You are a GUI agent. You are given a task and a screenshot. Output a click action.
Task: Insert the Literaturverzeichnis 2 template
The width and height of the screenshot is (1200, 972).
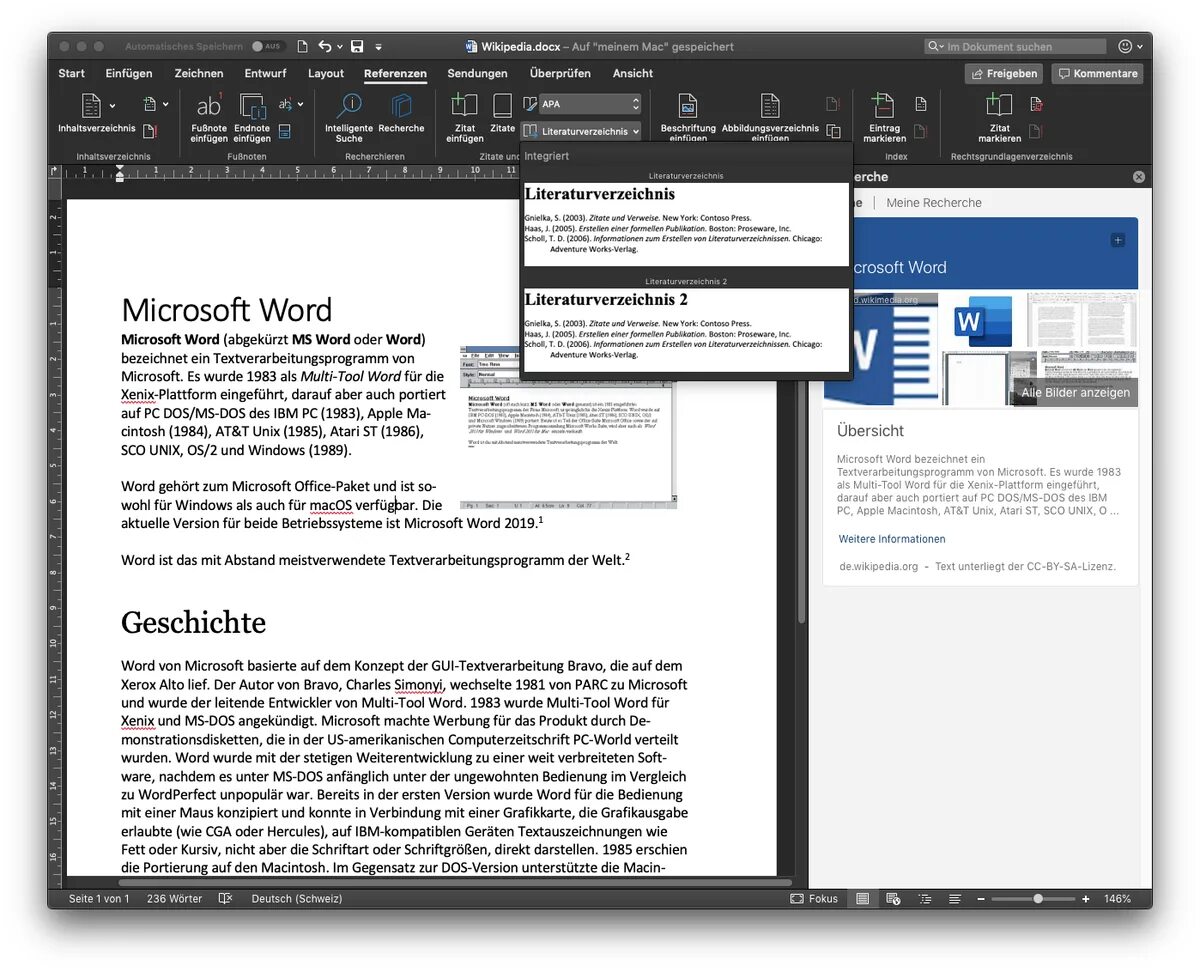point(686,329)
